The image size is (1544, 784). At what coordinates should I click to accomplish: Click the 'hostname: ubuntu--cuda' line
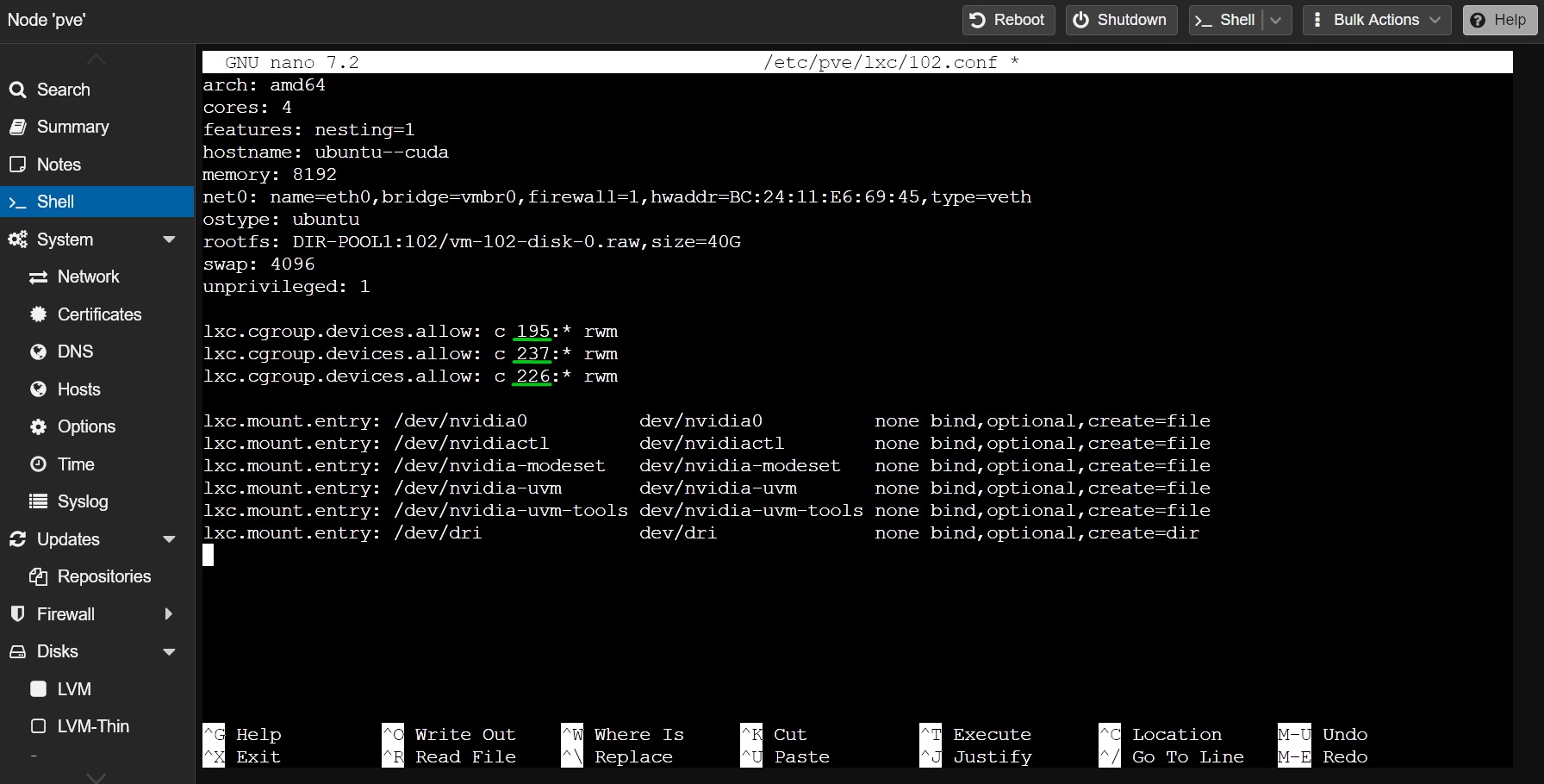coord(326,152)
